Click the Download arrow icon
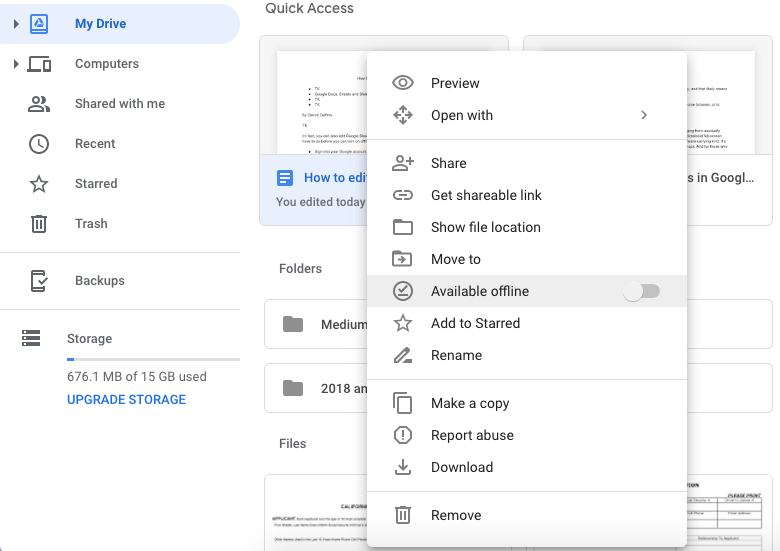Screen dimensions: 780x551 click(x=403, y=467)
